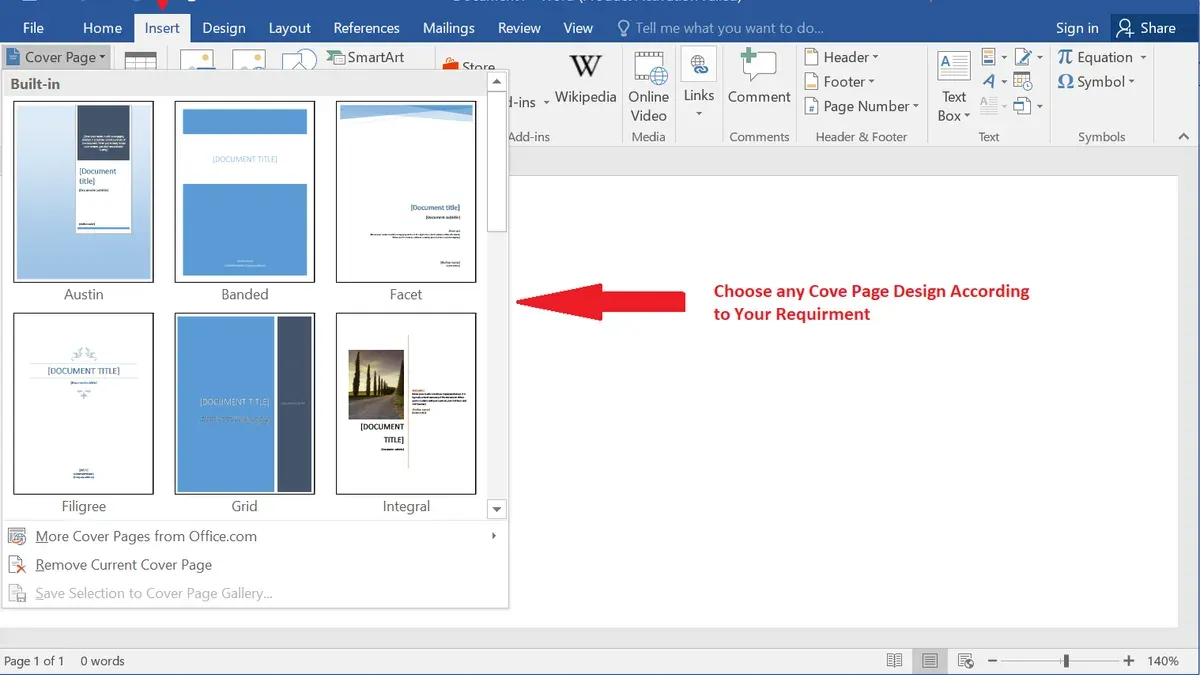Click the Sign in link
The image size is (1200, 675).
tap(1077, 28)
